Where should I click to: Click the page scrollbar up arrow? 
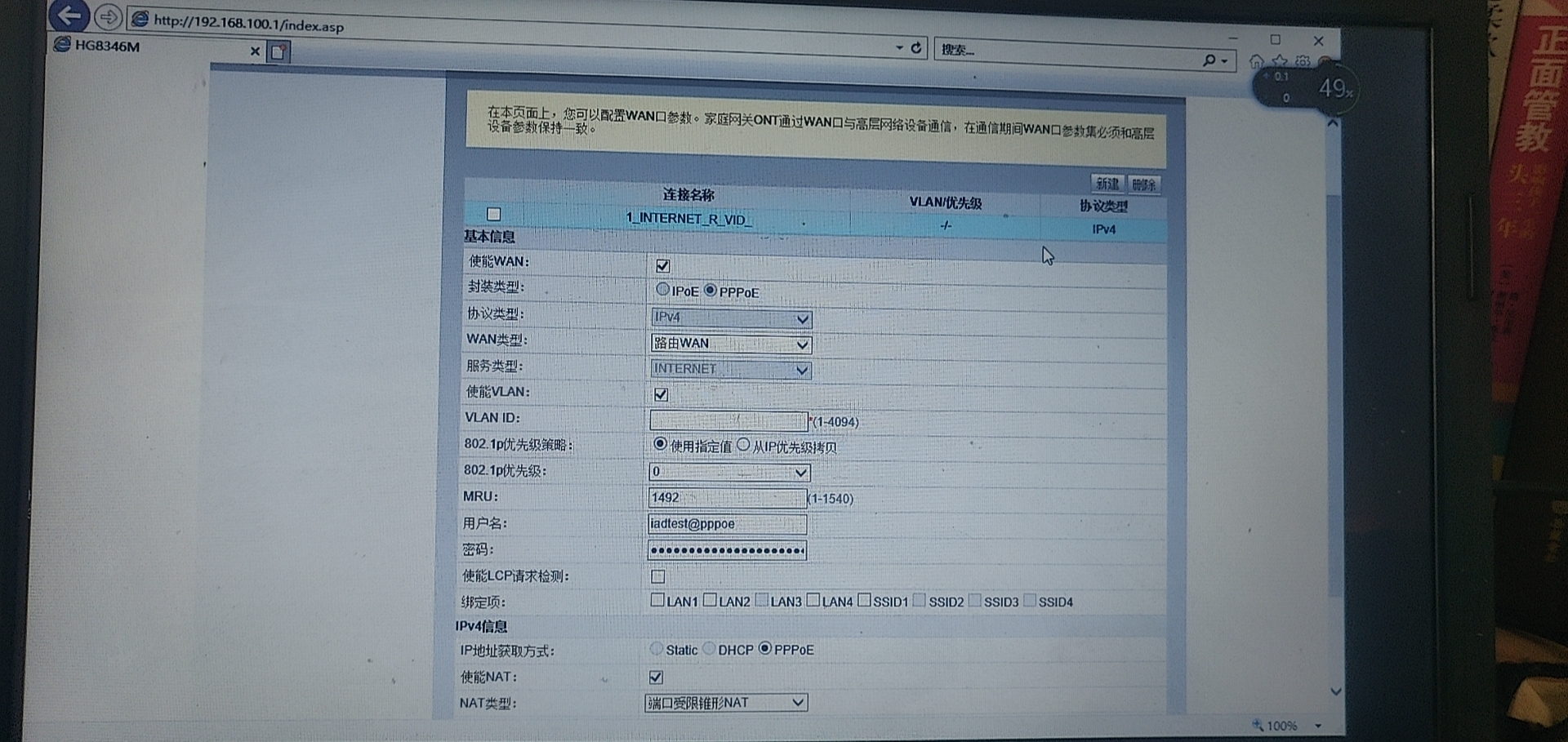(x=1333, y=123)
